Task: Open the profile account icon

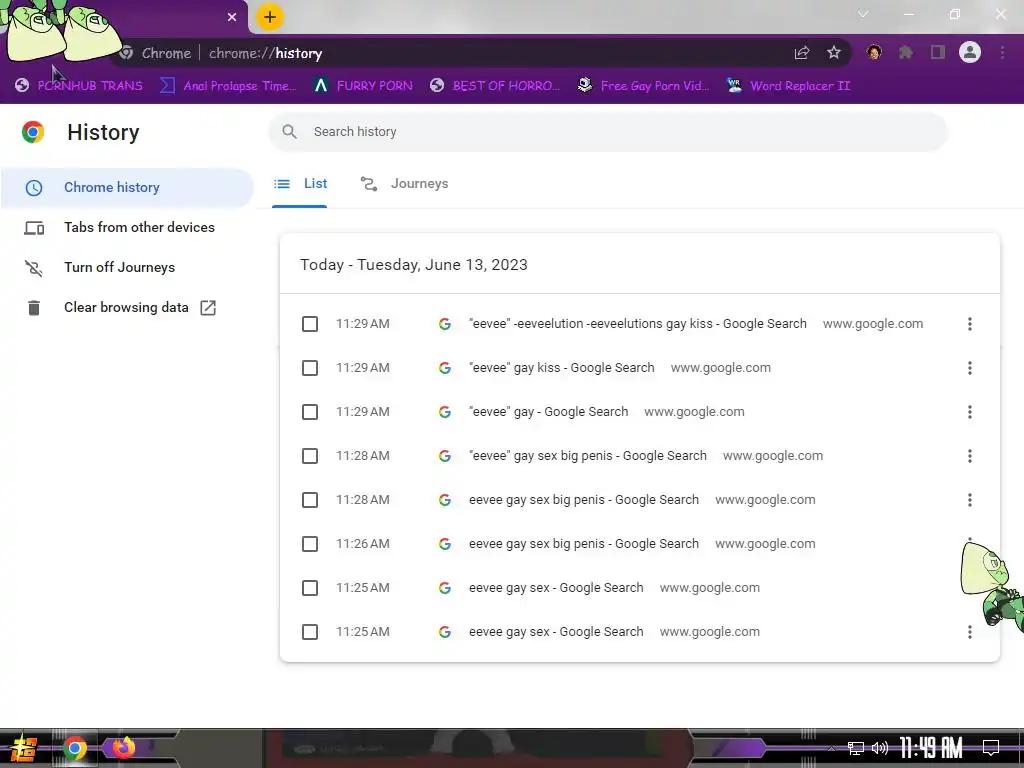Action: point(970,52)
